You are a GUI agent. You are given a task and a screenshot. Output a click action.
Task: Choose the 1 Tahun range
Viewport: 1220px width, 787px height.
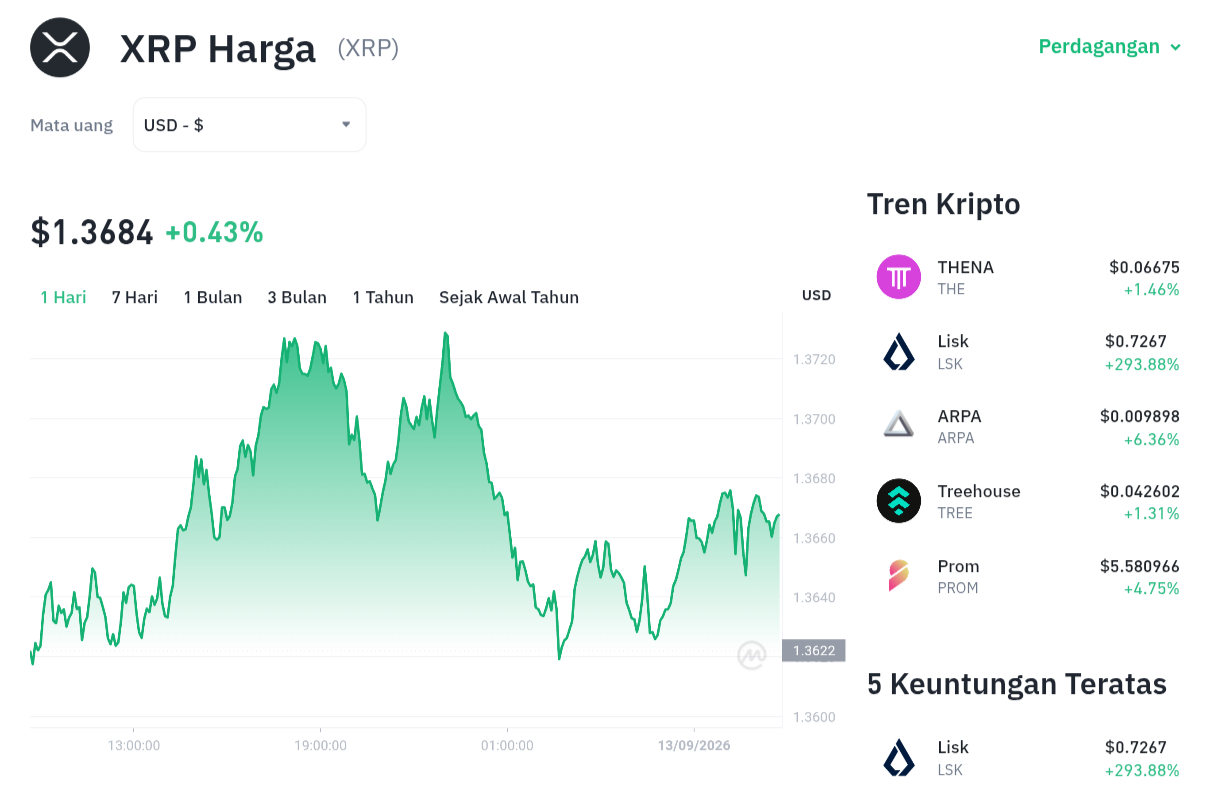pyautogui.click(x=383, y=297)
